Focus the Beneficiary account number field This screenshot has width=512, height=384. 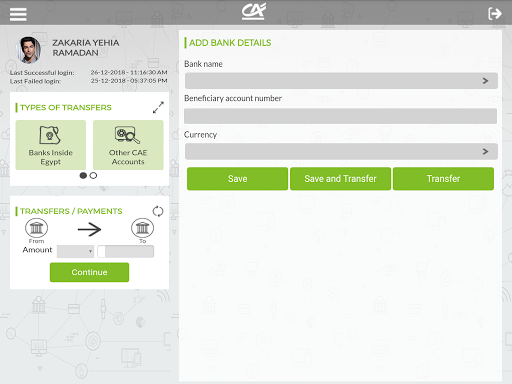(x=341, y=116)
